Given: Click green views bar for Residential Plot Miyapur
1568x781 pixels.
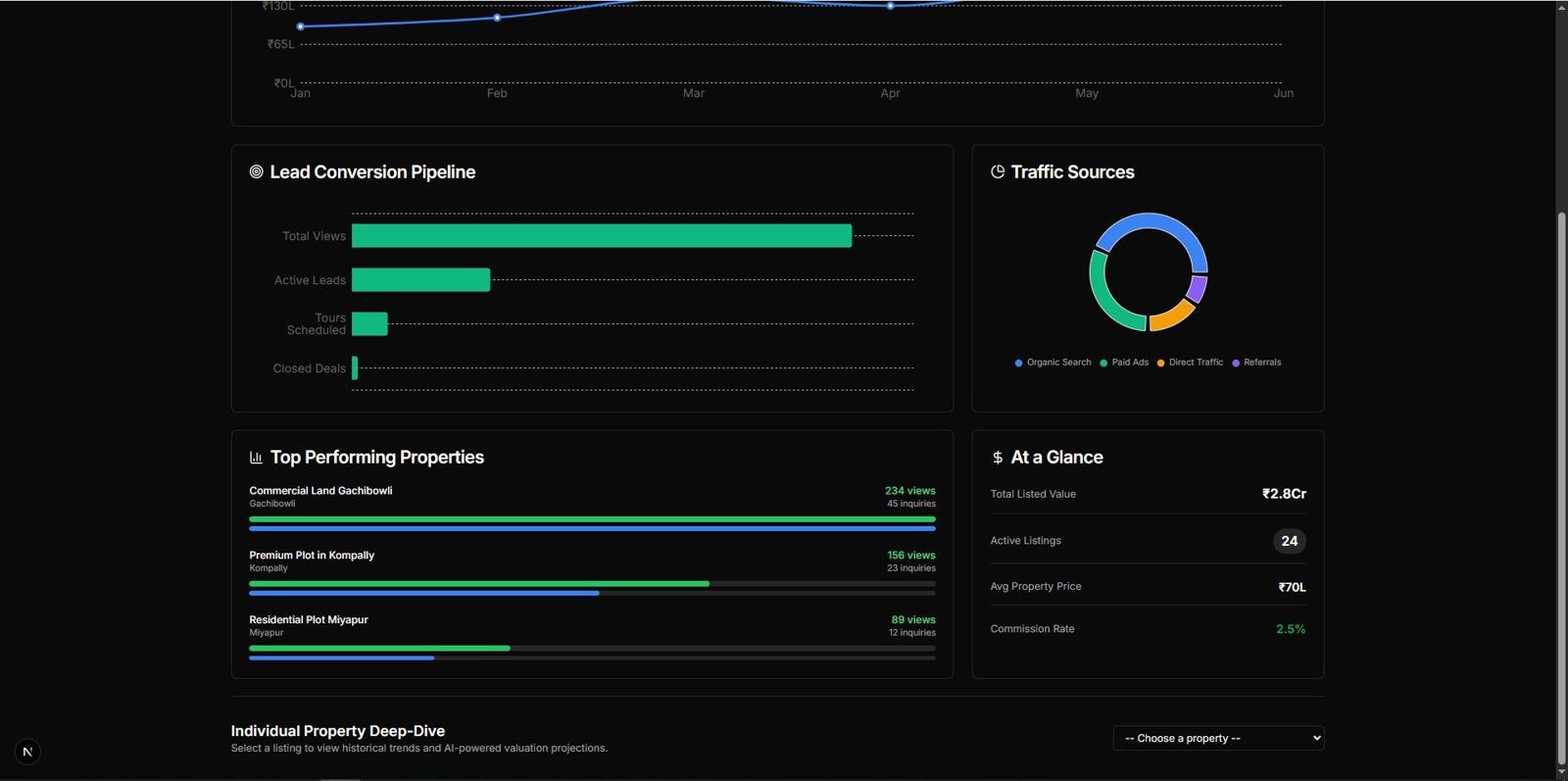Looking at the screenshot, I should 379,648.
